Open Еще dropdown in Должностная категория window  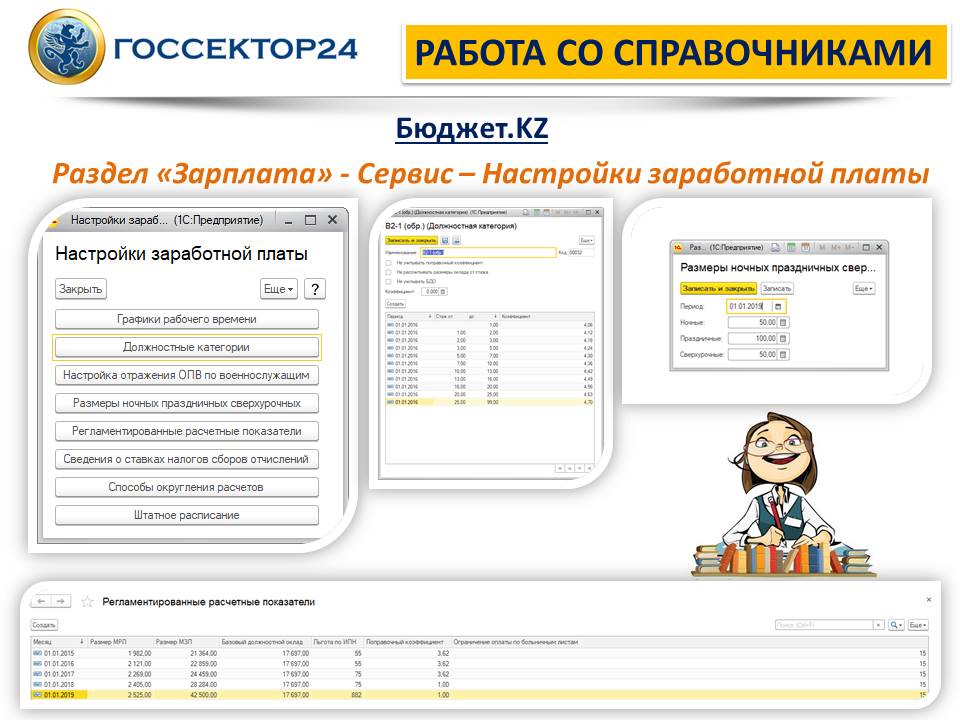coord(587,241)
